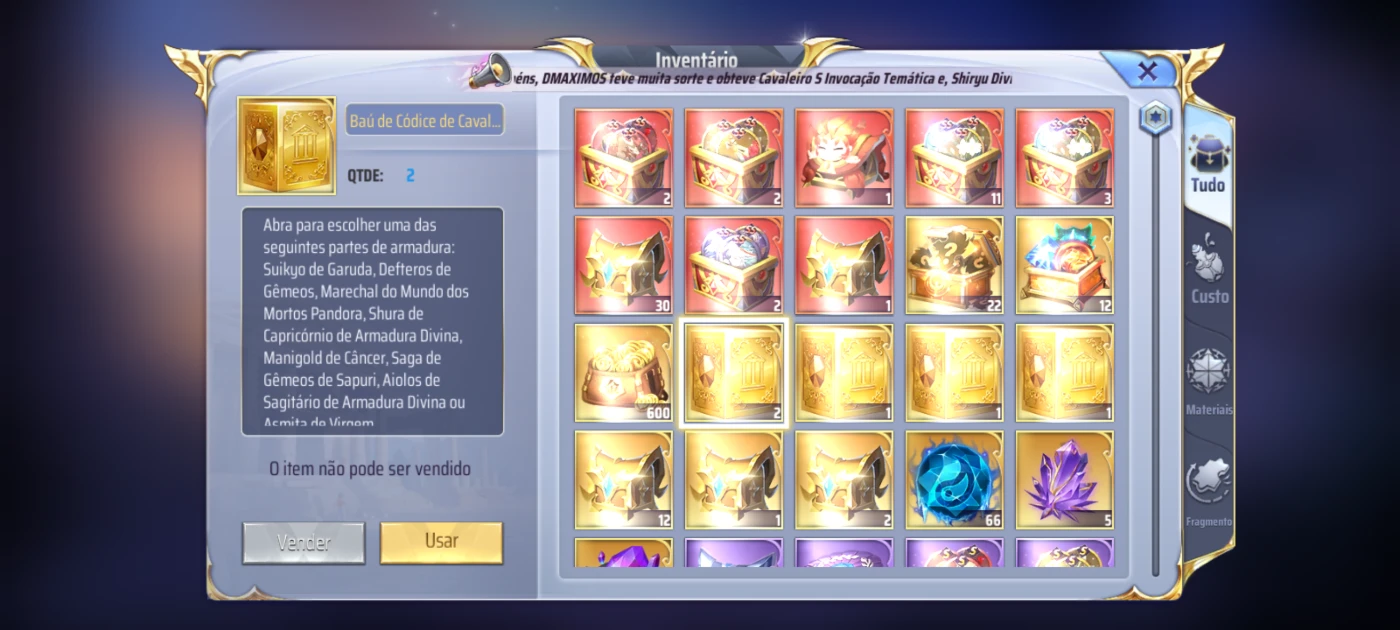1400x630 pixels.
Task: Select the red-haired chibi character item
Action: click(x=844, y=157)
